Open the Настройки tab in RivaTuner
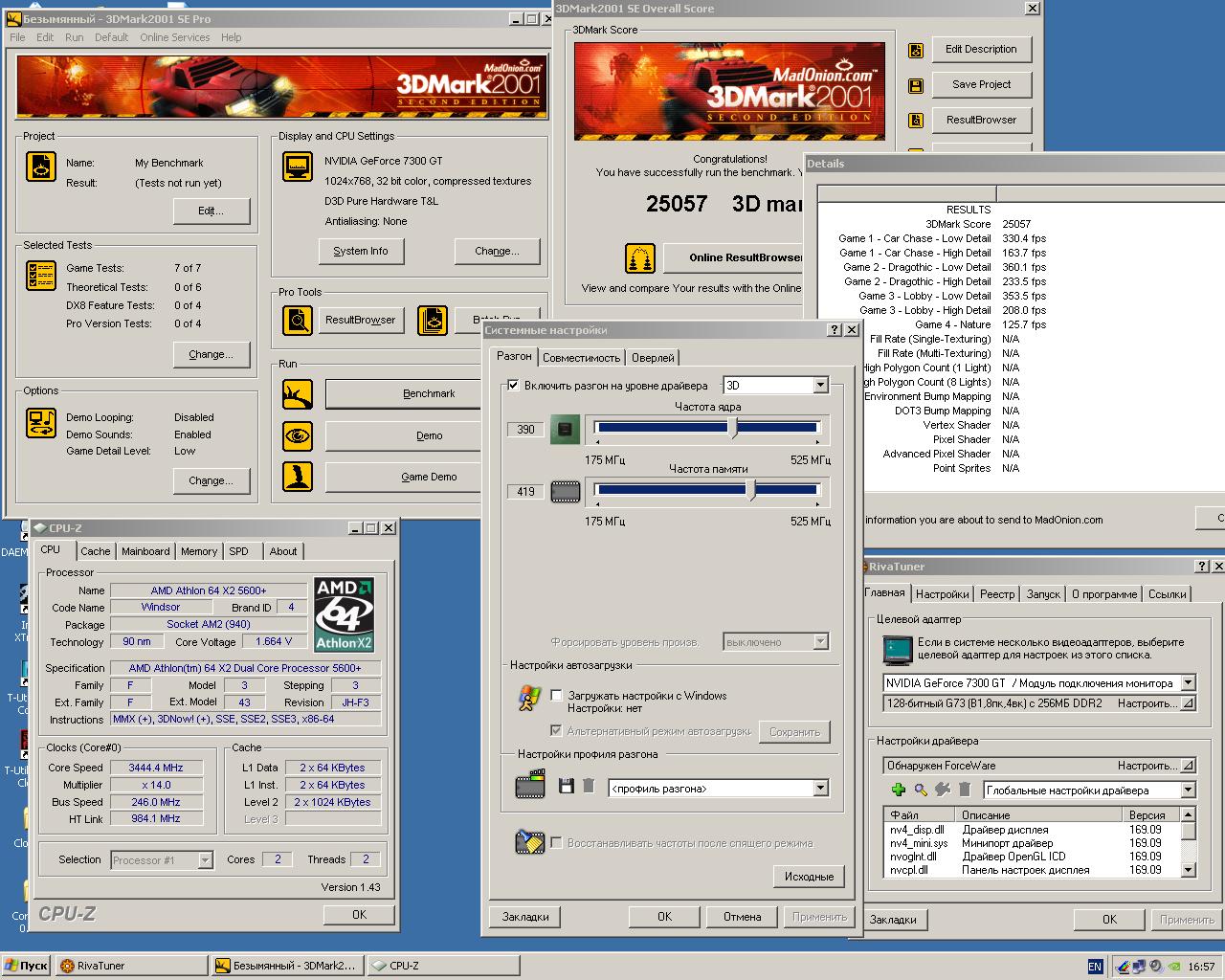This screenshot has width=1225, height=980. pos(942,594)
